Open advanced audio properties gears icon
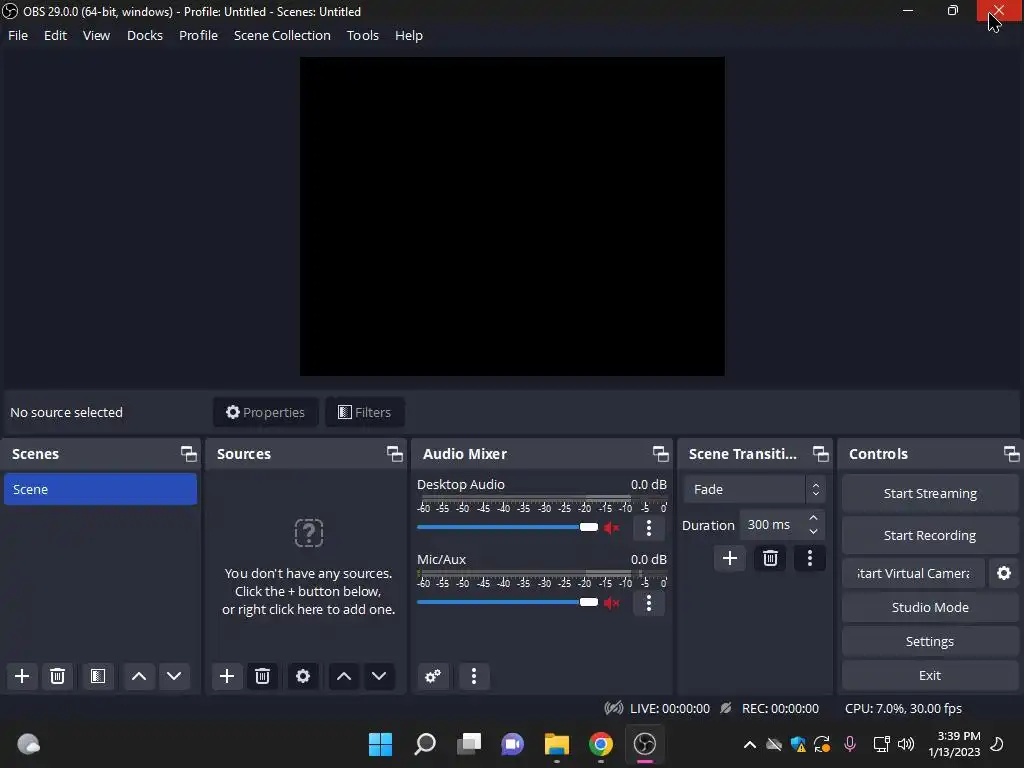 [x=433, y=676]
